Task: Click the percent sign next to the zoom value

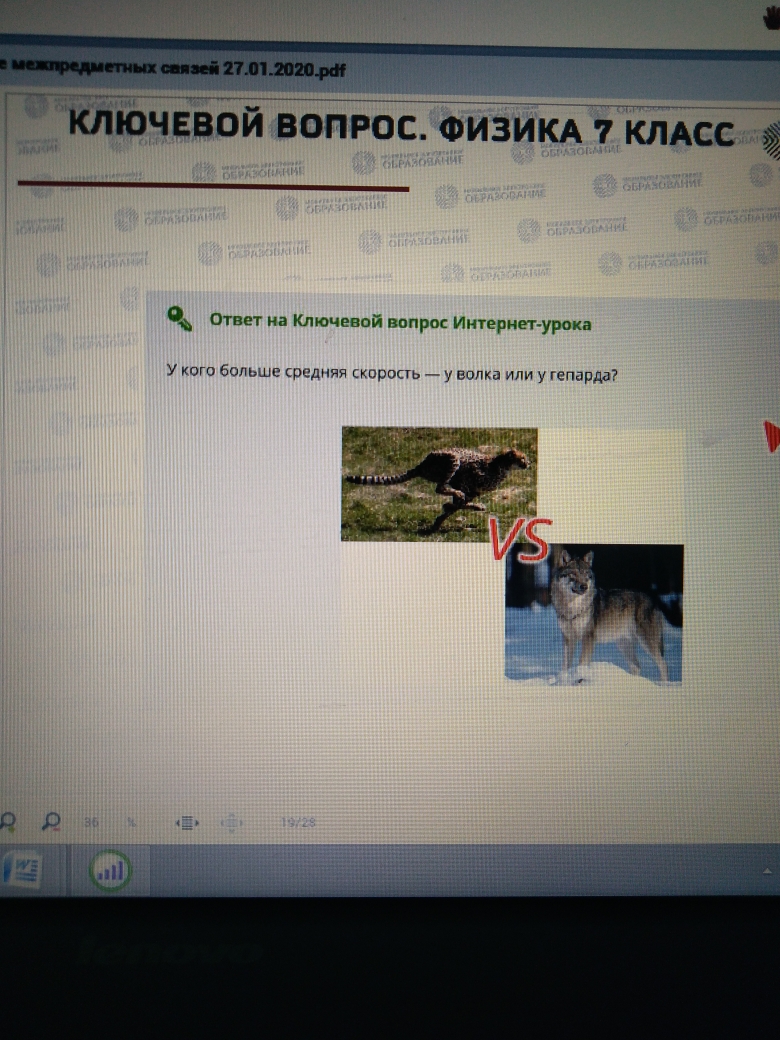Action: click(x=131, y=822)
